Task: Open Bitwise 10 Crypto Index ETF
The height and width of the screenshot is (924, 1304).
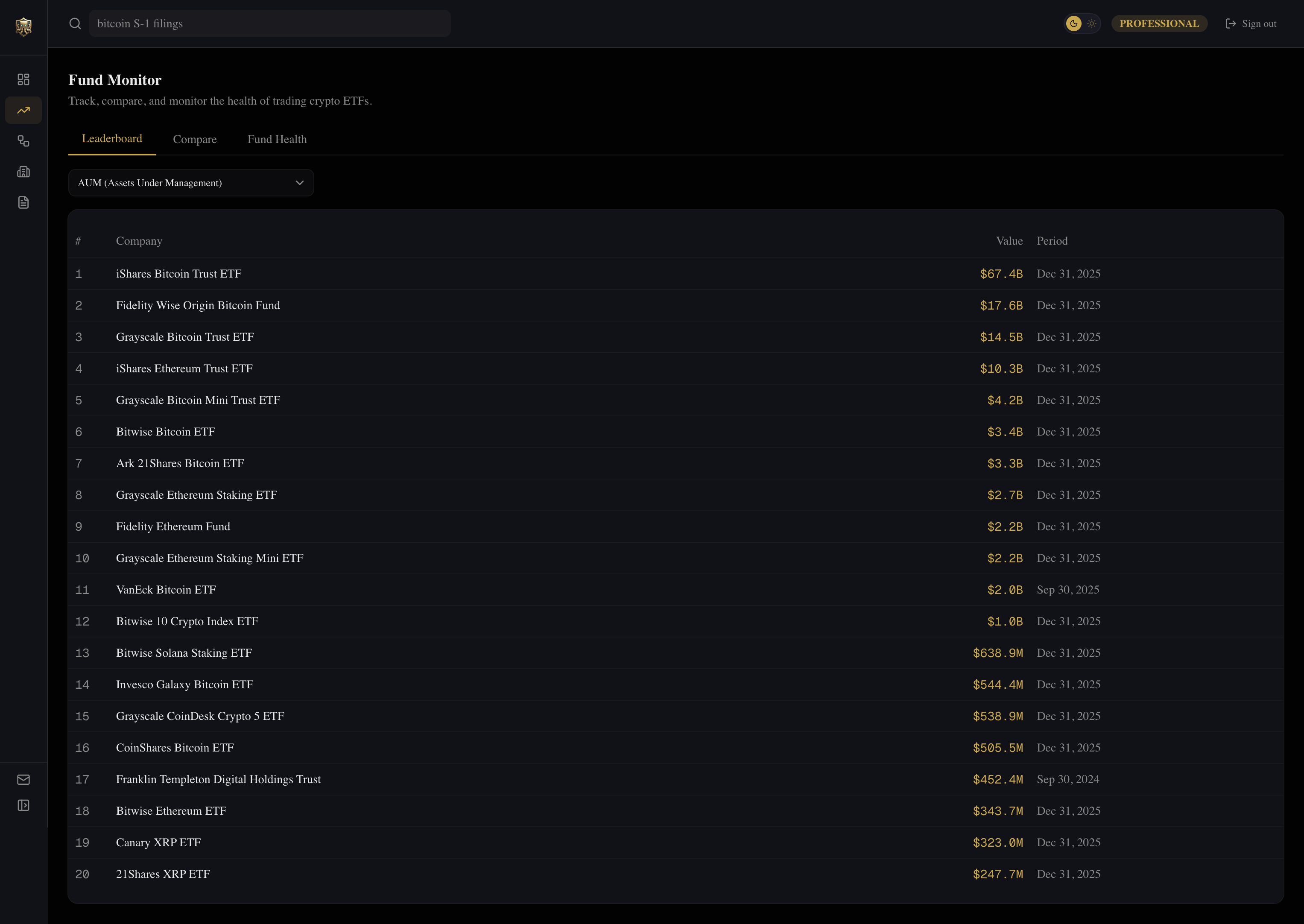Action: click(187, 621)
